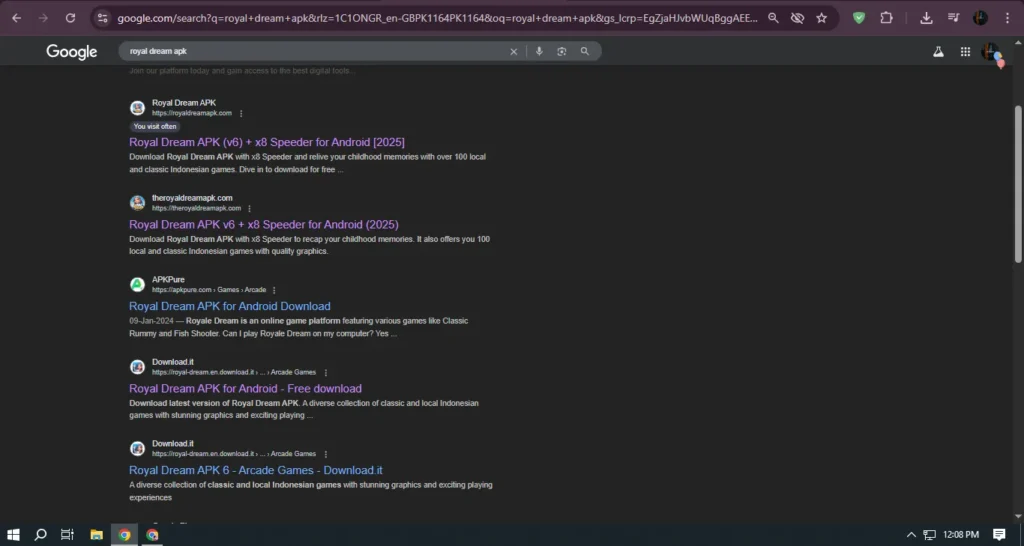Open Chrome three-dot menu
Screen dimensions: 1024x546
[x=1008, y=18]
